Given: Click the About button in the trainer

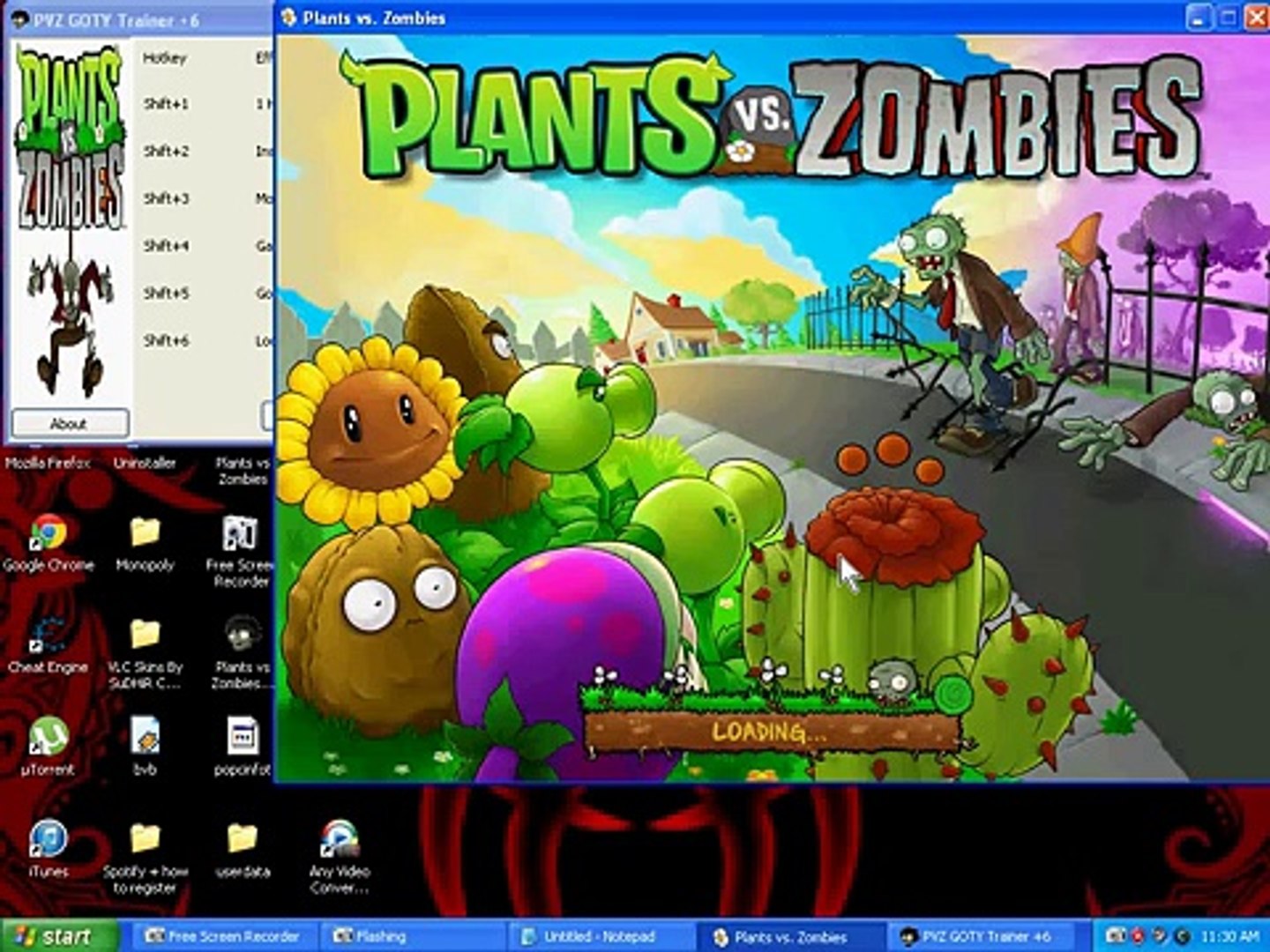Looking at the screenshot, I should click(70, 424).
